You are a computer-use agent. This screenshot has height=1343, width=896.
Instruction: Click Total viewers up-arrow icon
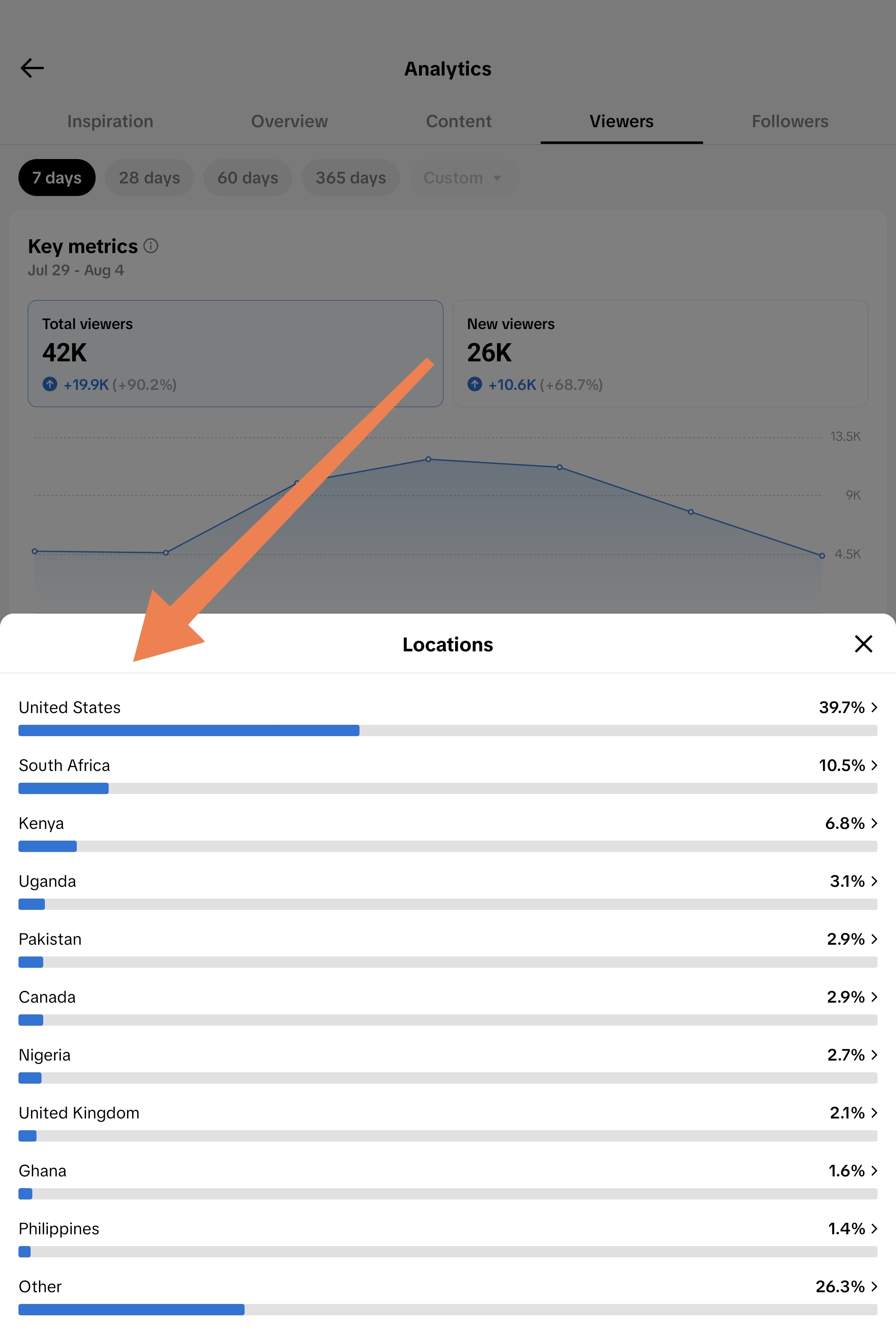click(x=50, y=384)
